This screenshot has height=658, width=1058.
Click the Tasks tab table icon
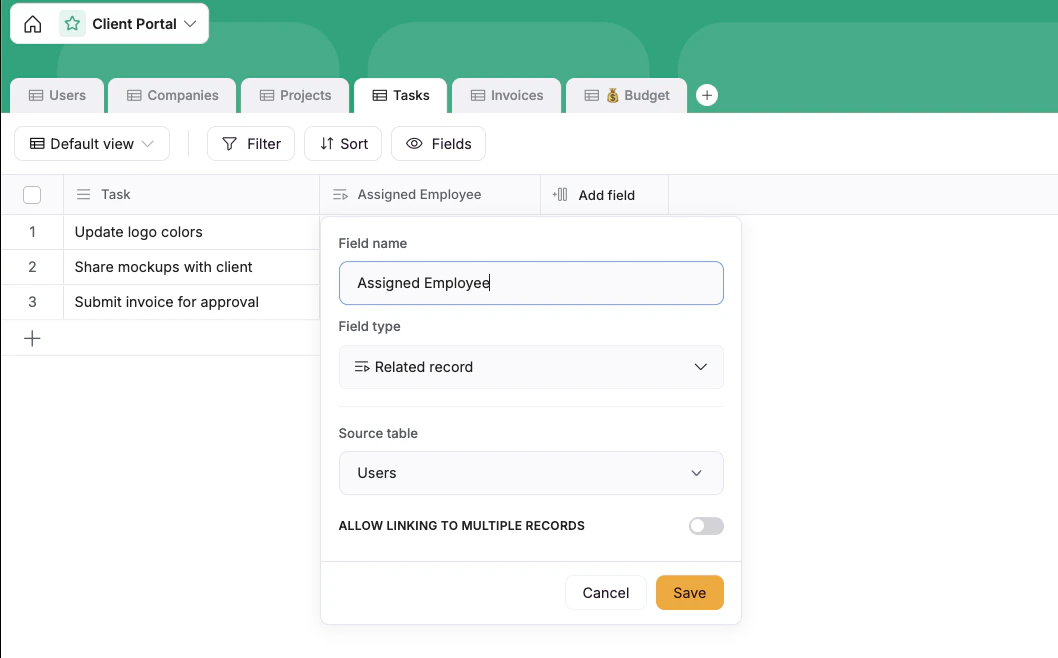pyautogui.click(x=380, y=96)
